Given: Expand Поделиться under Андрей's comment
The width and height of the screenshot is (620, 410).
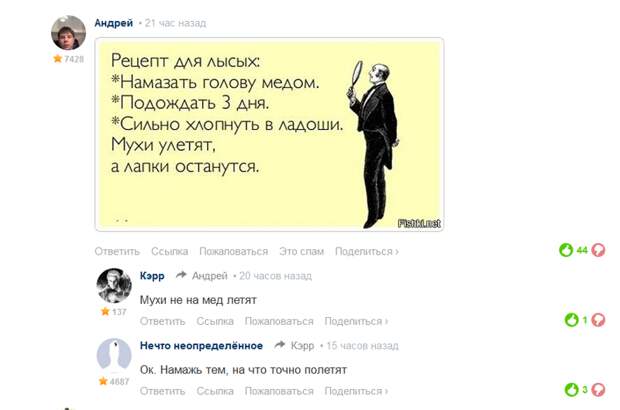Looking at the screenshot, I should coord(367,251).
